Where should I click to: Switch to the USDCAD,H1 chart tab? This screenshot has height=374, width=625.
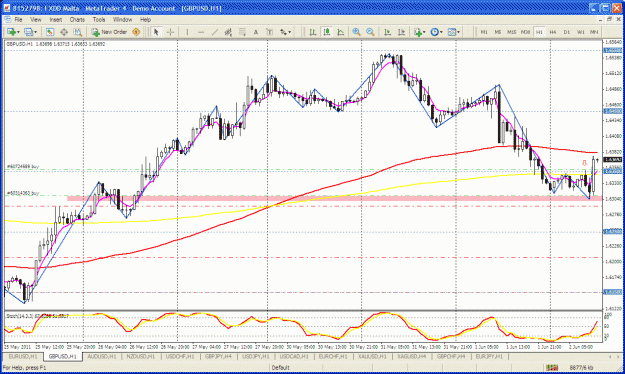(294, 356)
